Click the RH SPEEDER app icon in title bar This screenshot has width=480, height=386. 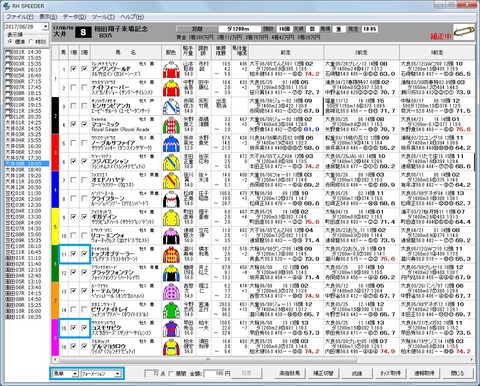pos(6,6)
